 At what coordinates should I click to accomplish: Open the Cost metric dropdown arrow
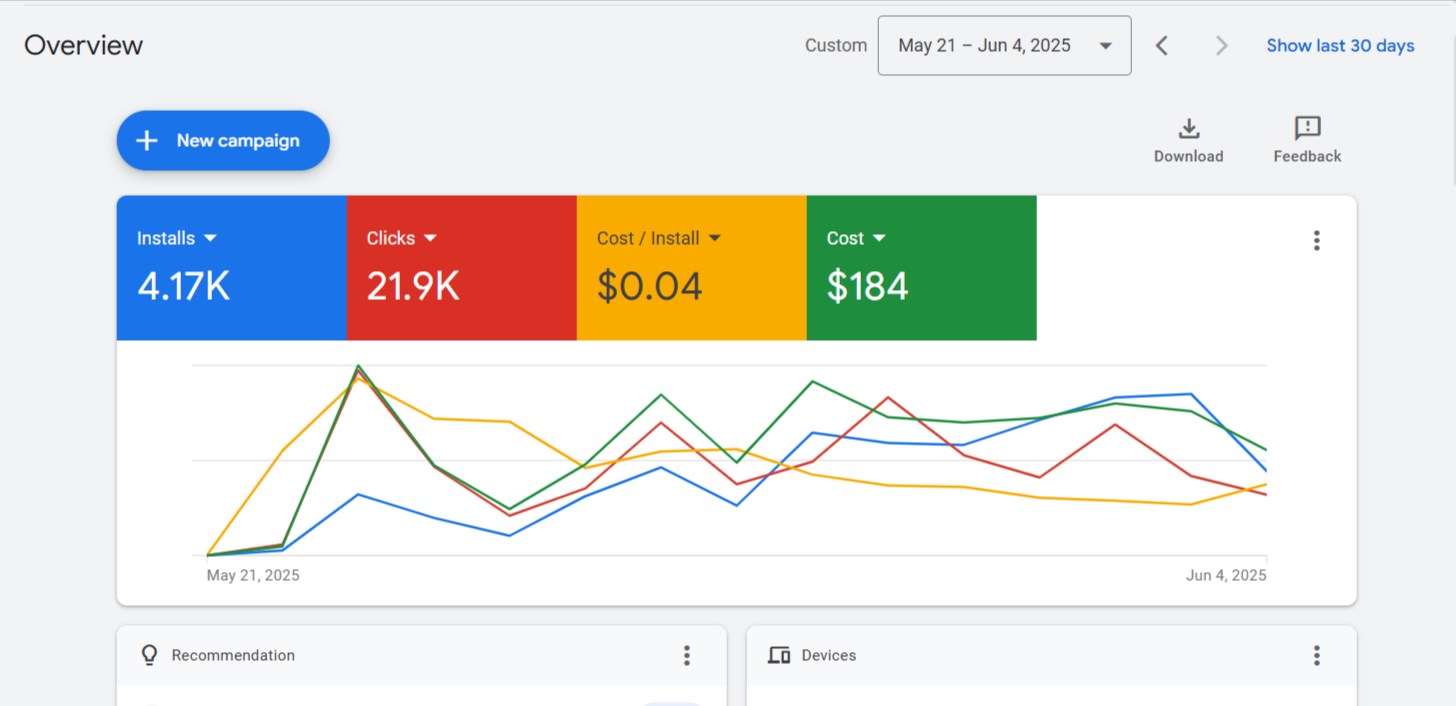(879, 238)
